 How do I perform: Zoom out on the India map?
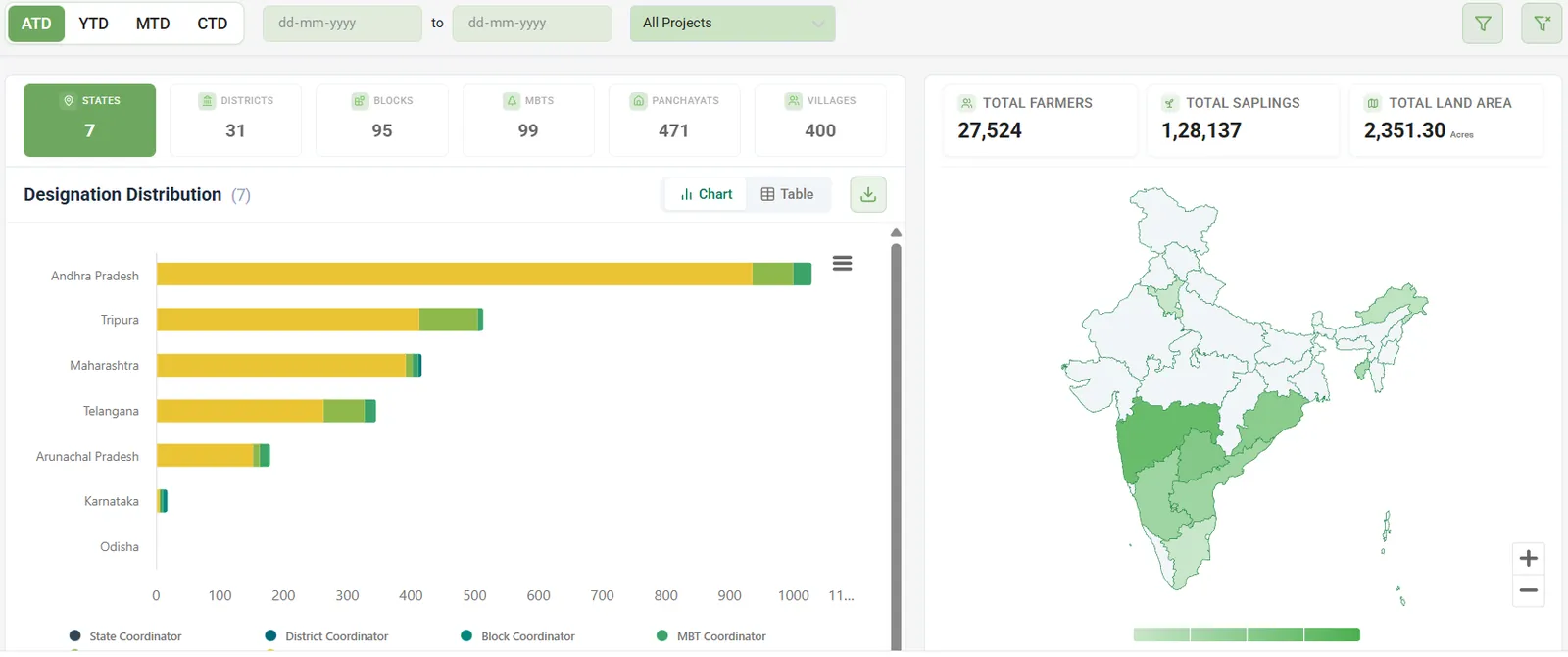(x=1528, y=590)
